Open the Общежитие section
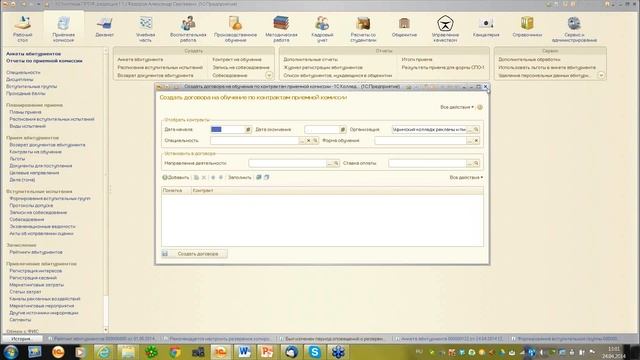This screenshot has height=360, width=640. click(x=404, y=27)
